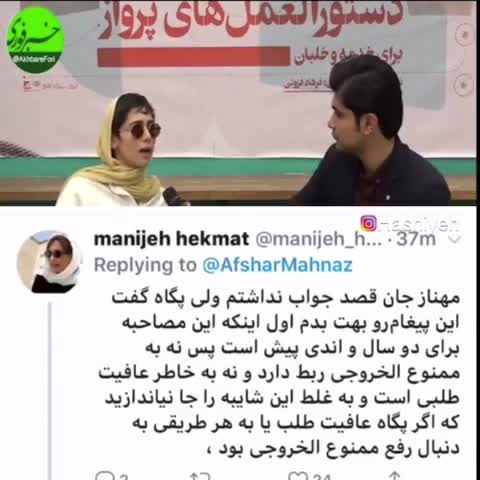This screenshot has width=480, height=480.
Task: Open the @AfsharMahnaz mention link
Action: 277,265
